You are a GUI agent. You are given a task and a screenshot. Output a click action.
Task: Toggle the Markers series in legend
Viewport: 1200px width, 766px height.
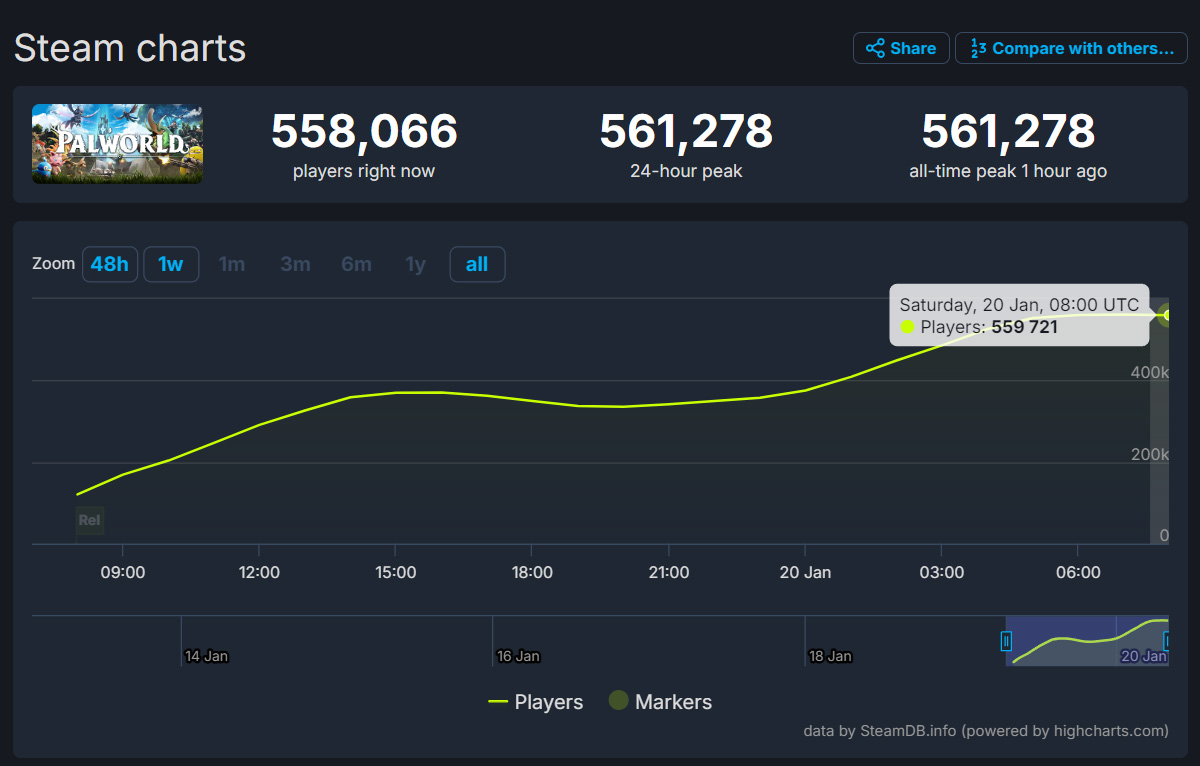click(x=660, y=702)
